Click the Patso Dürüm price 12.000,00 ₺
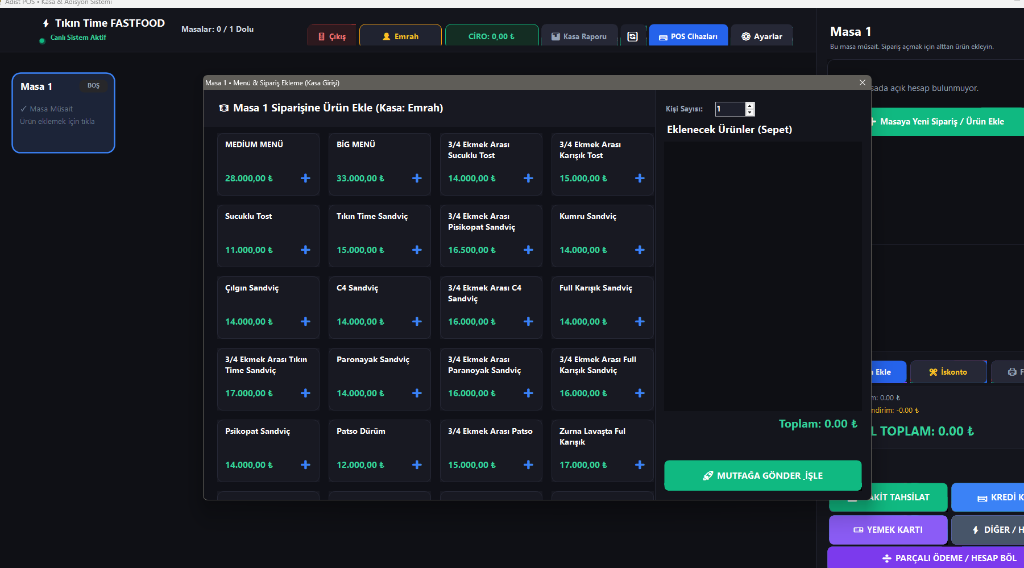1024x568 pixels. pos(360,465)
